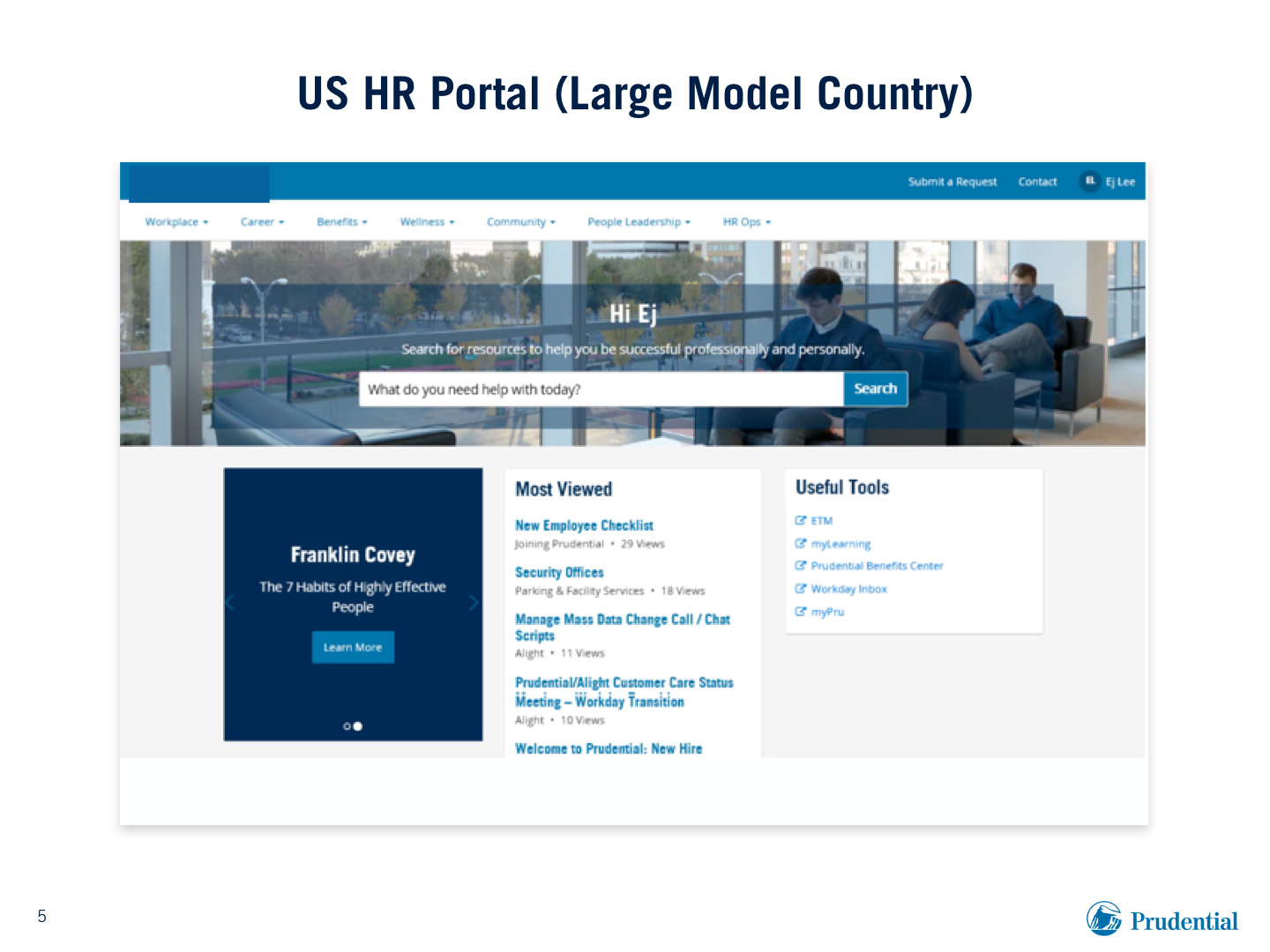This screenshot has width=1270, height=952.
Task: Open Submit a Request link
Action: pyautogui.click(x=952, y=182)
